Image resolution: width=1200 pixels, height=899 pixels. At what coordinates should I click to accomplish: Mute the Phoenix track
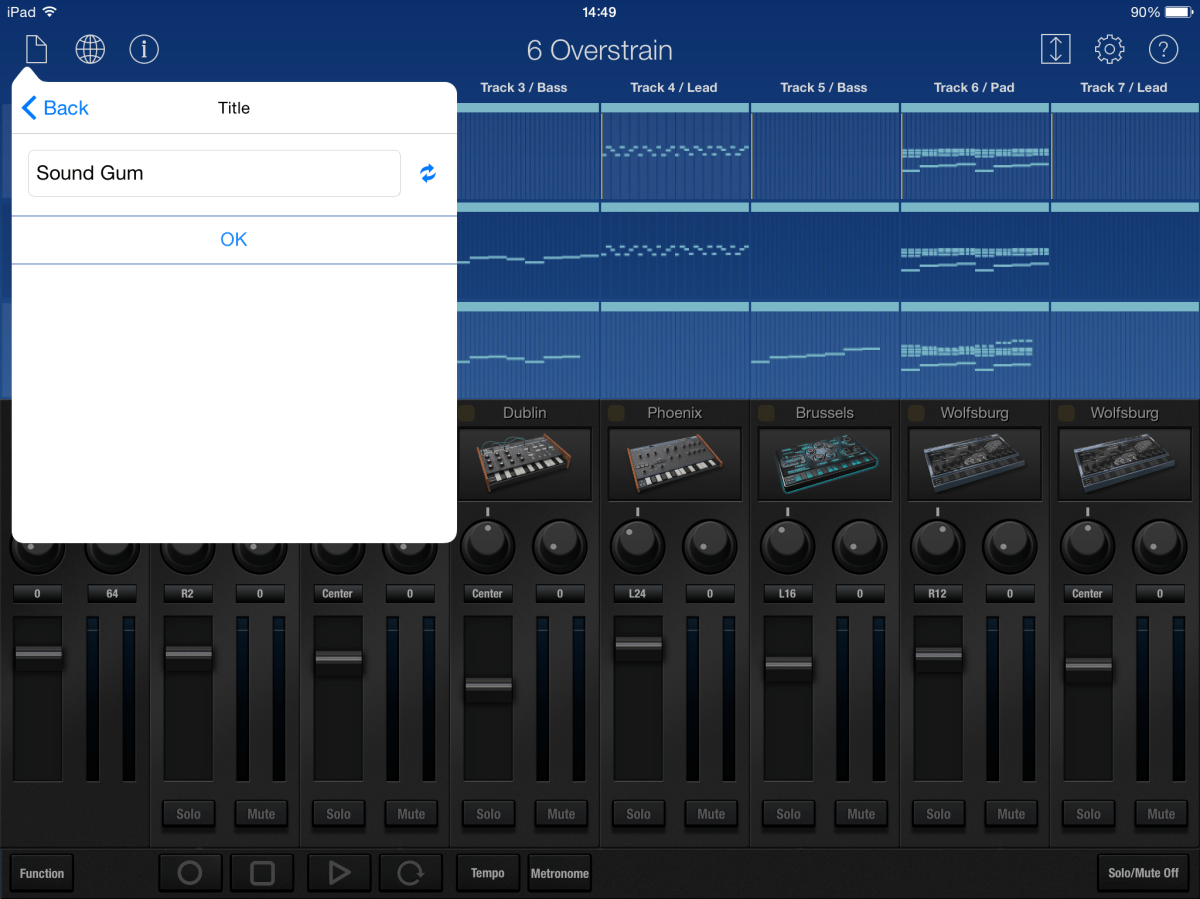[x=711, y=814]
